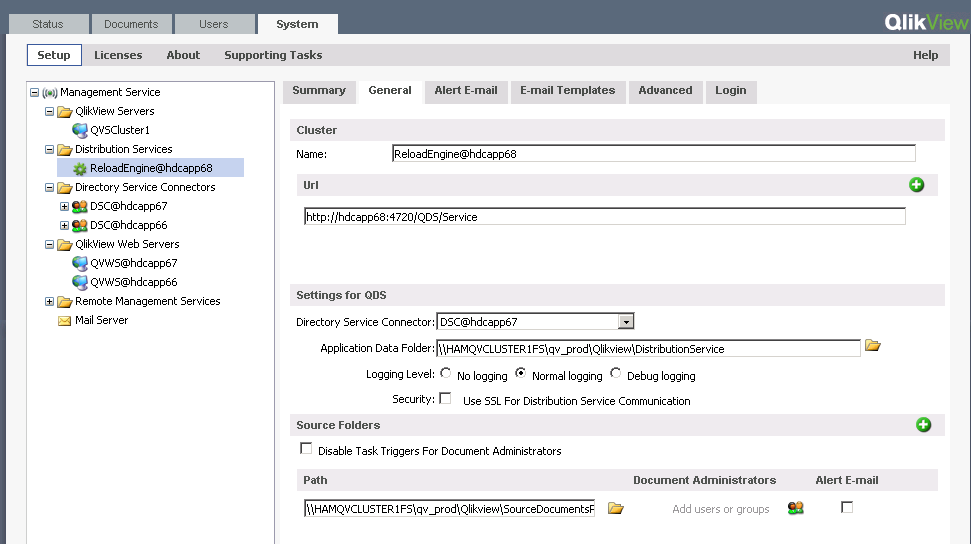Tick the Alert E-mail checkbox for source folder
Viewport: 971px width, 544px height.
[x=847, y=508]
